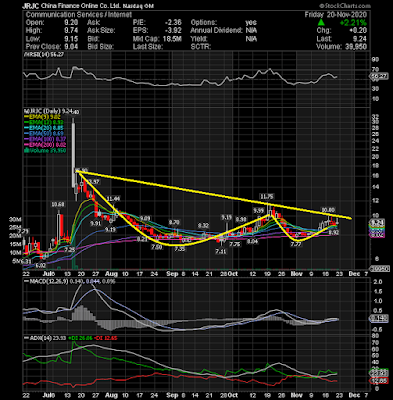Viewport: 393px width, 400px height.
Task: Click the 11.75 peak price label
Action: 268,196
